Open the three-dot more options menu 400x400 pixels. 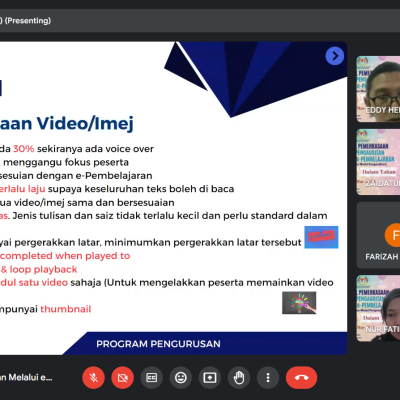(x=268, y=378)
